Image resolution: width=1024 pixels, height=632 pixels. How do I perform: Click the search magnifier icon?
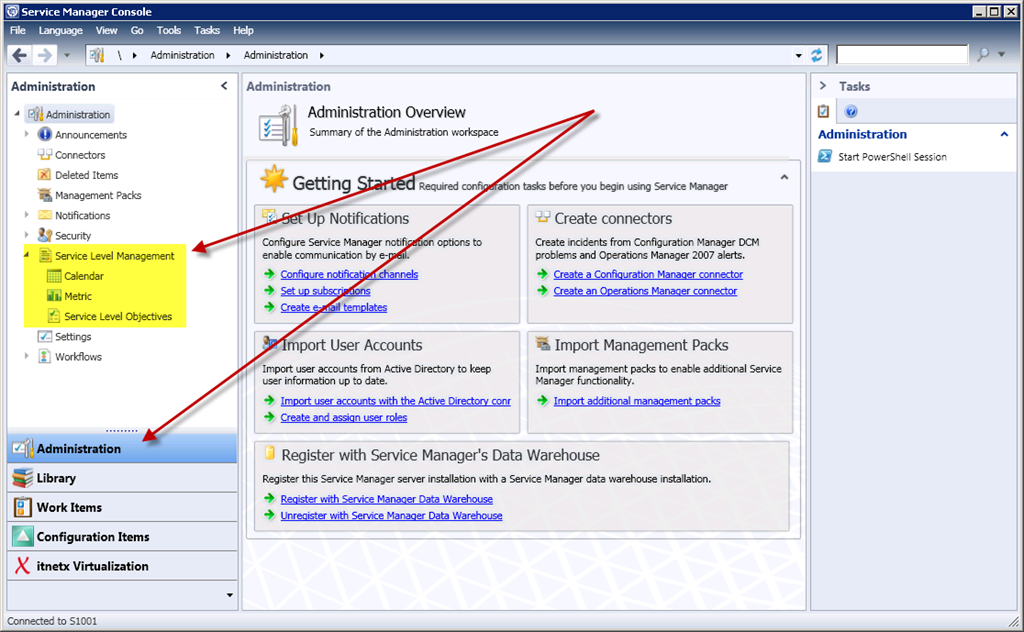[x=984, y=55]
